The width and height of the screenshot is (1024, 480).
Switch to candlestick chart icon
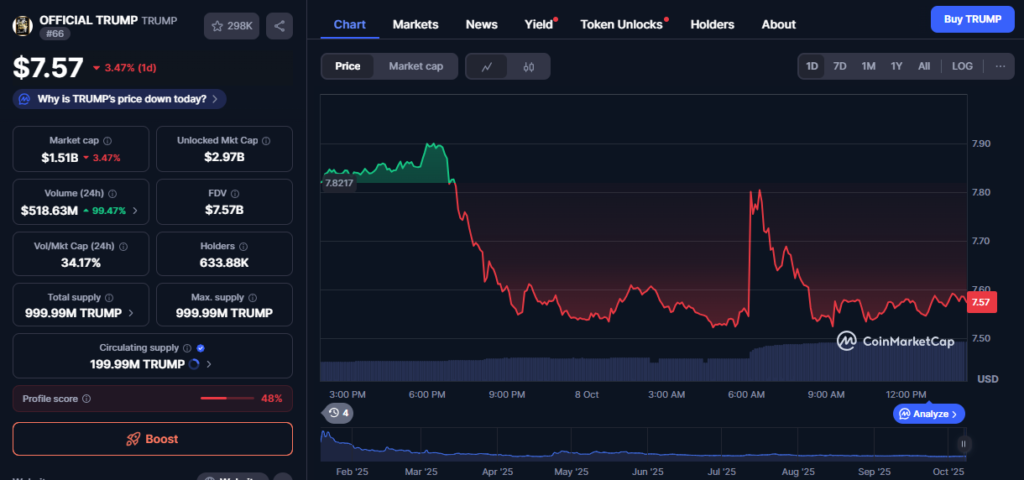(x=529, y=67)
